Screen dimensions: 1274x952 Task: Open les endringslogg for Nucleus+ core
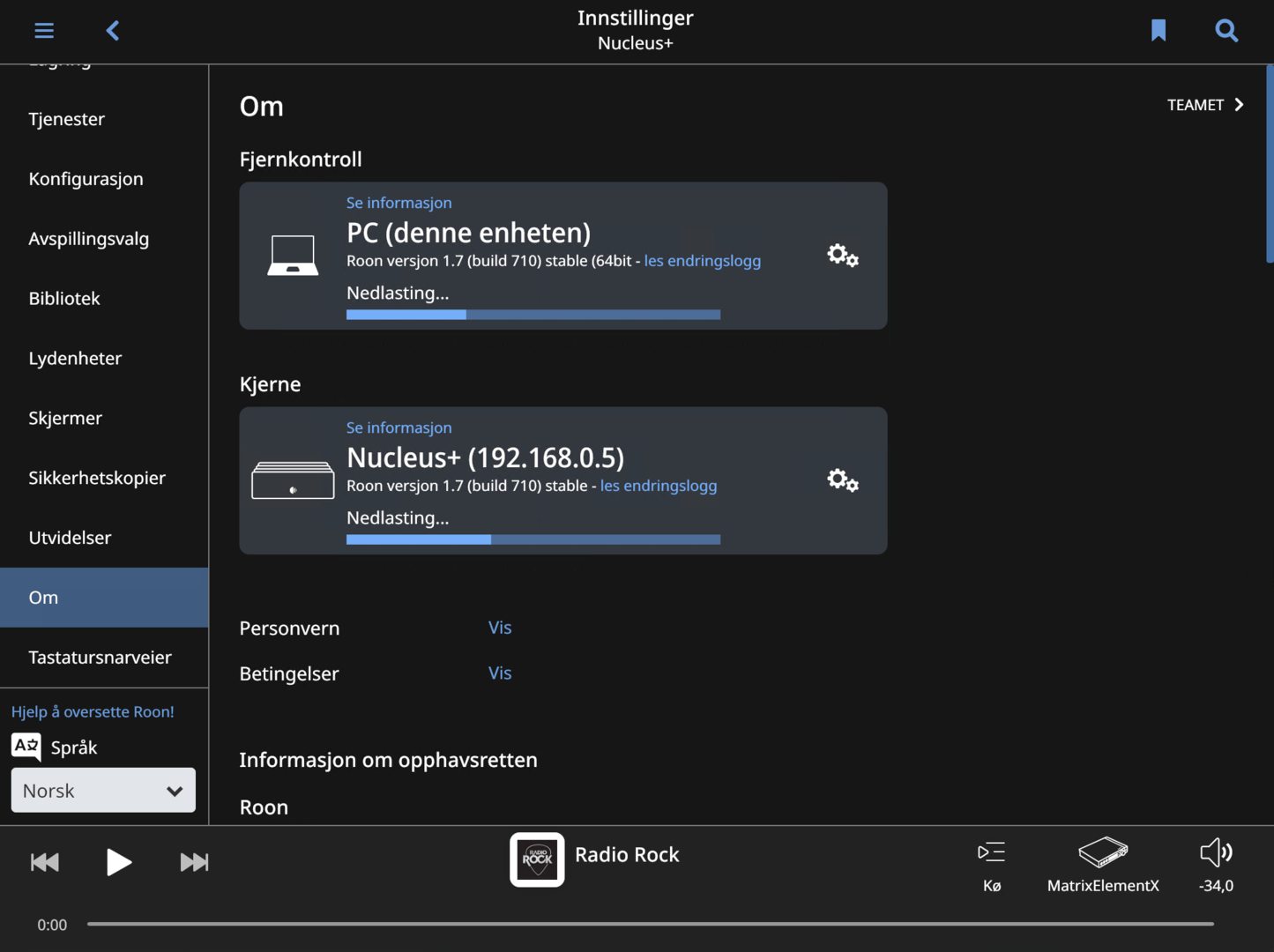point(659,486)
